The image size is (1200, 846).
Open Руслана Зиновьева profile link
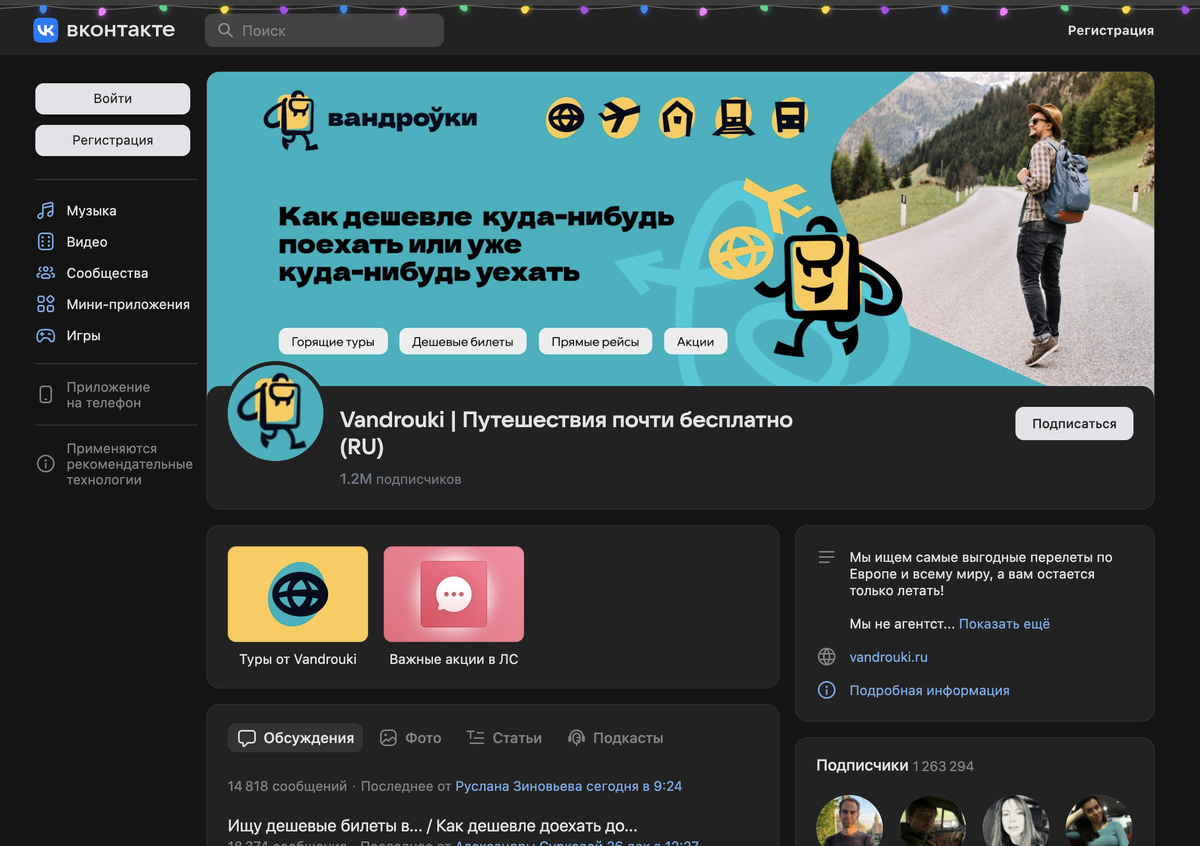pyautogui.click(x=520, y=787)
